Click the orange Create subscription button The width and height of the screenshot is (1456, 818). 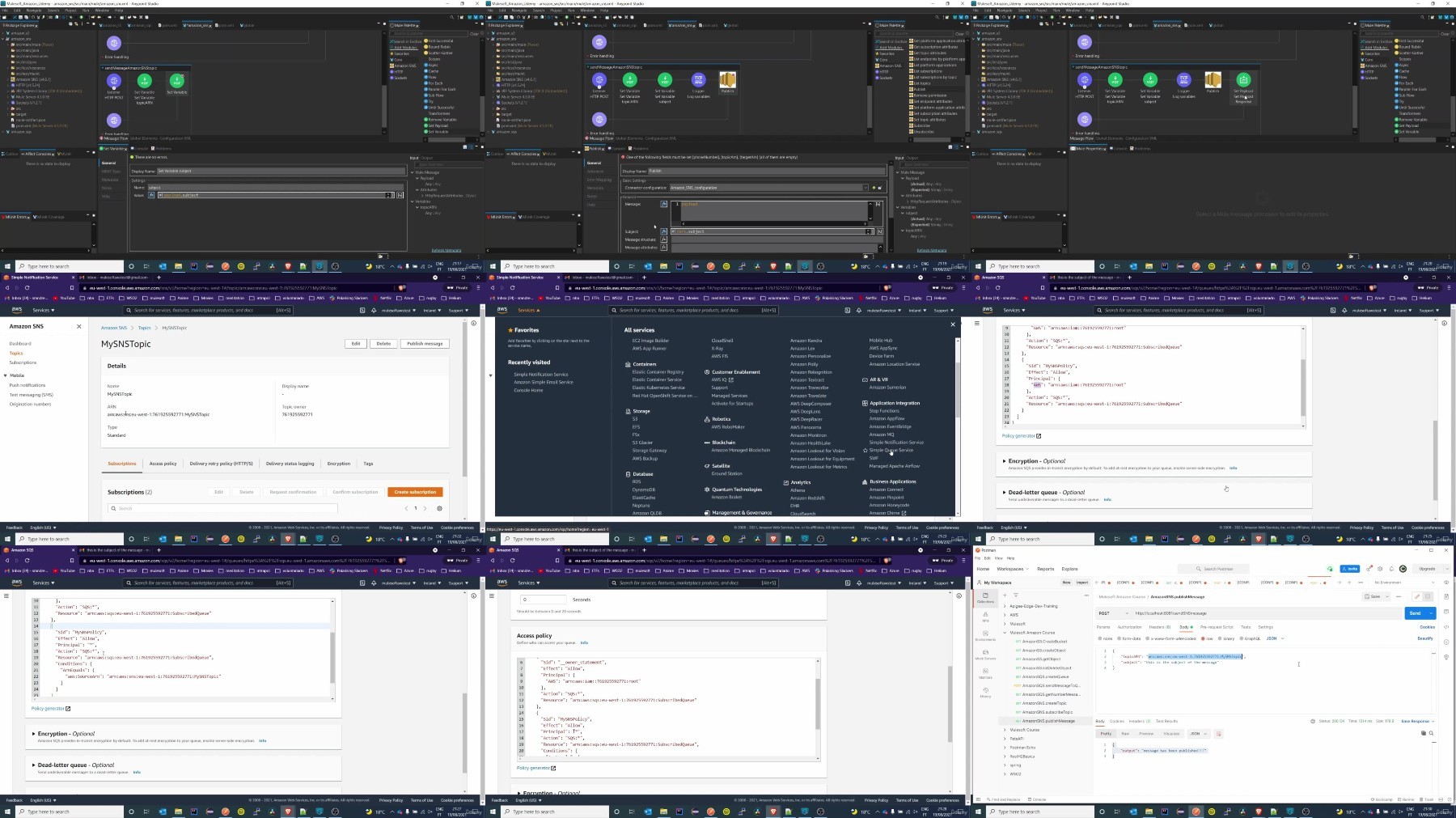[415, 492]
